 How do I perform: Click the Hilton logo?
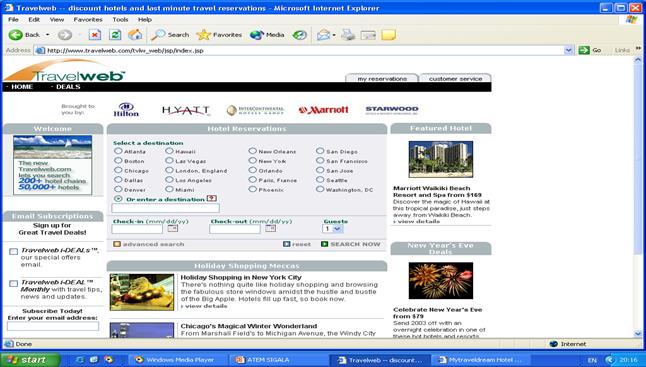point(126,110)
